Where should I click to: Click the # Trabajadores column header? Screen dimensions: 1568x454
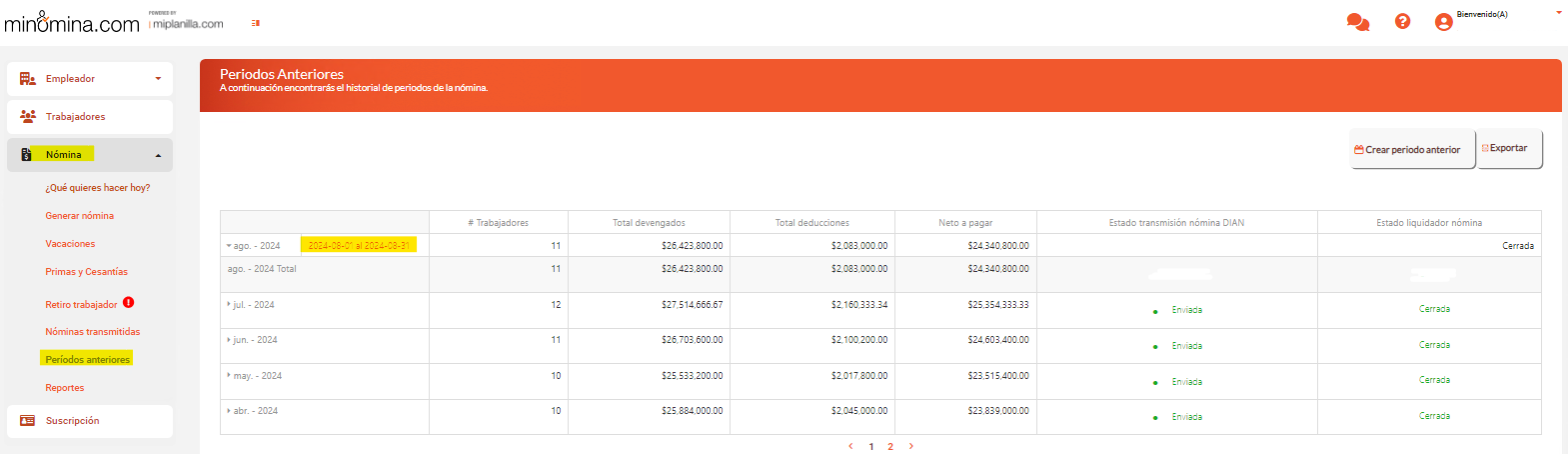pyautogui.click(x=498, y=222)
